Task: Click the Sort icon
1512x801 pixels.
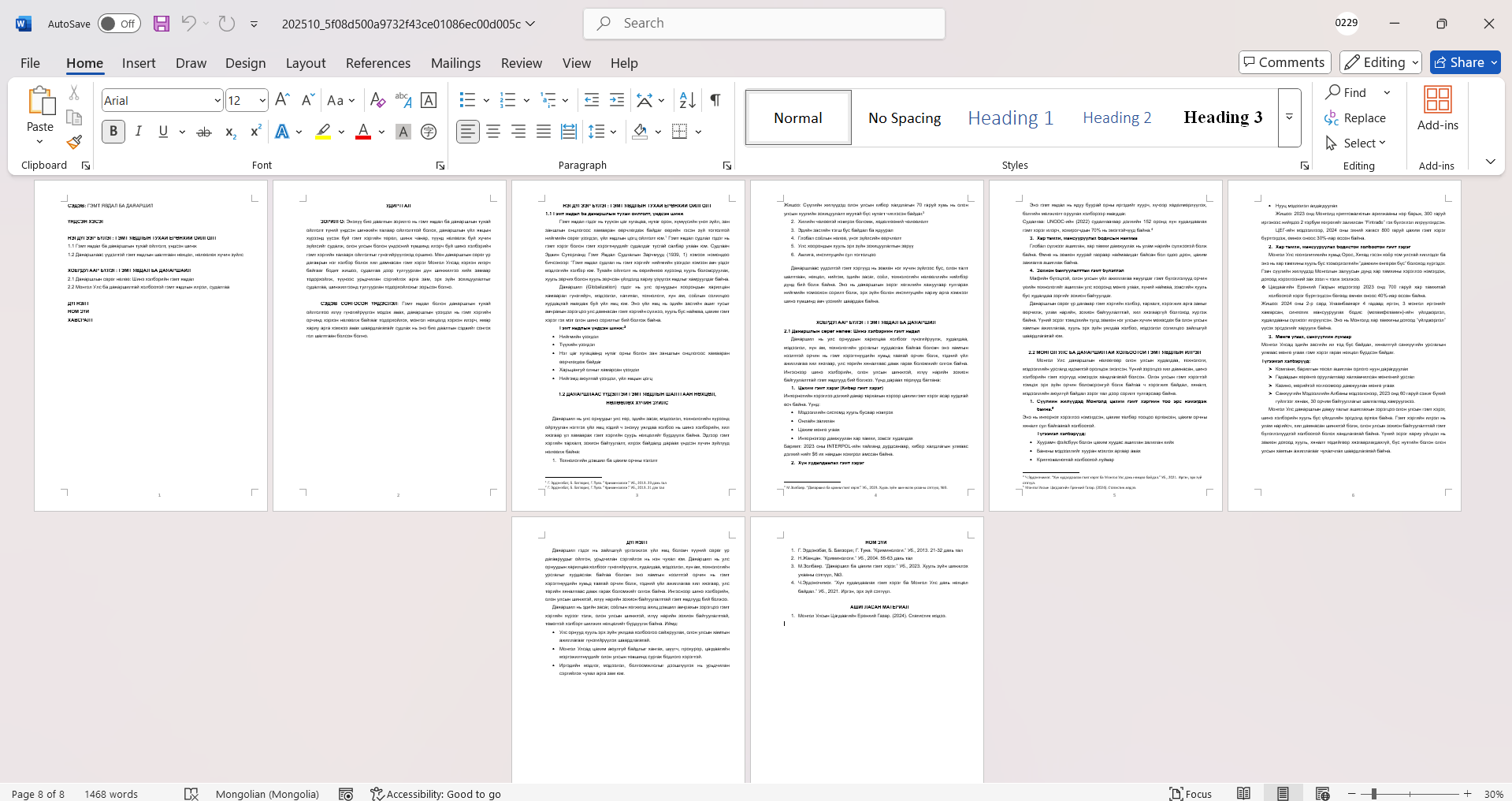Action: [687, 100]
